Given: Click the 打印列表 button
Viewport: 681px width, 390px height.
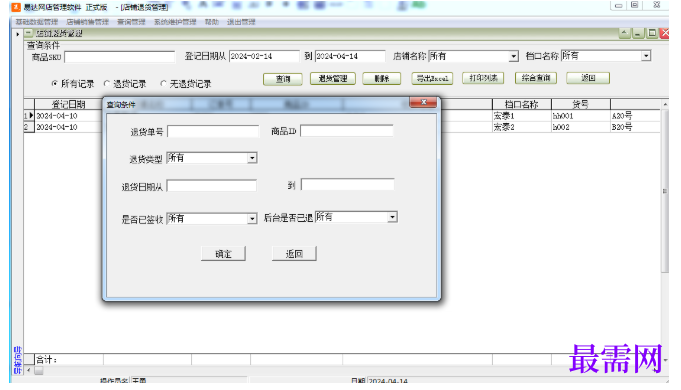Looking at the screenshot, I should [x=483, y=78].
